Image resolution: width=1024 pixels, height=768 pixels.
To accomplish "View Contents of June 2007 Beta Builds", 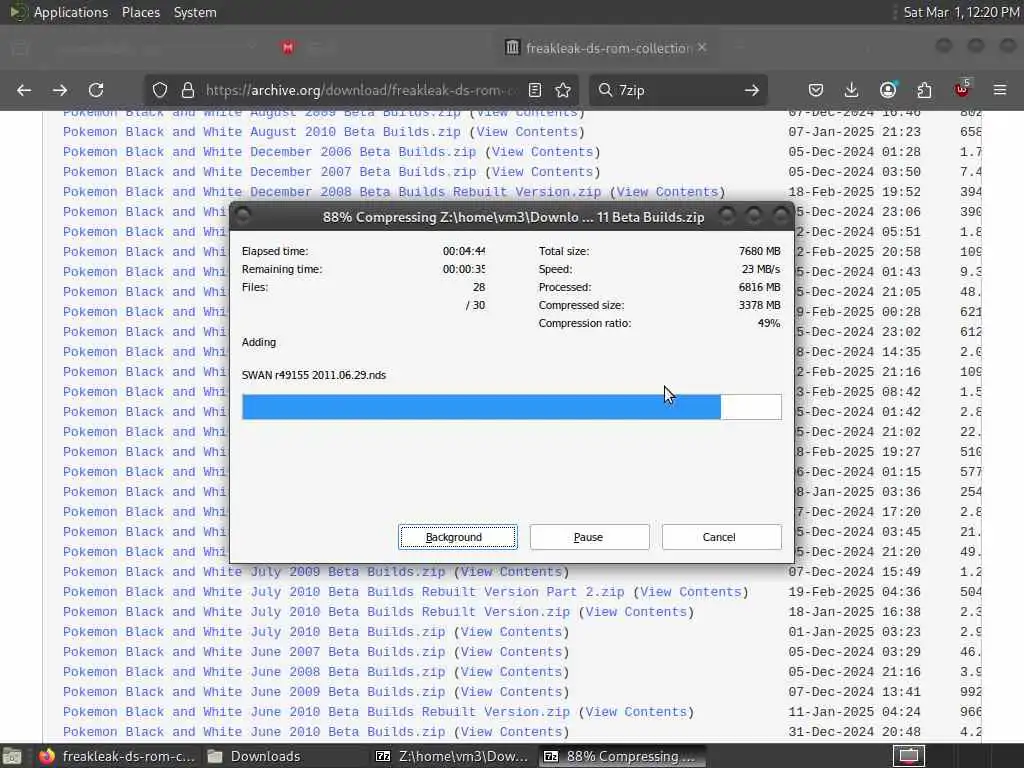I will point(511,652).
